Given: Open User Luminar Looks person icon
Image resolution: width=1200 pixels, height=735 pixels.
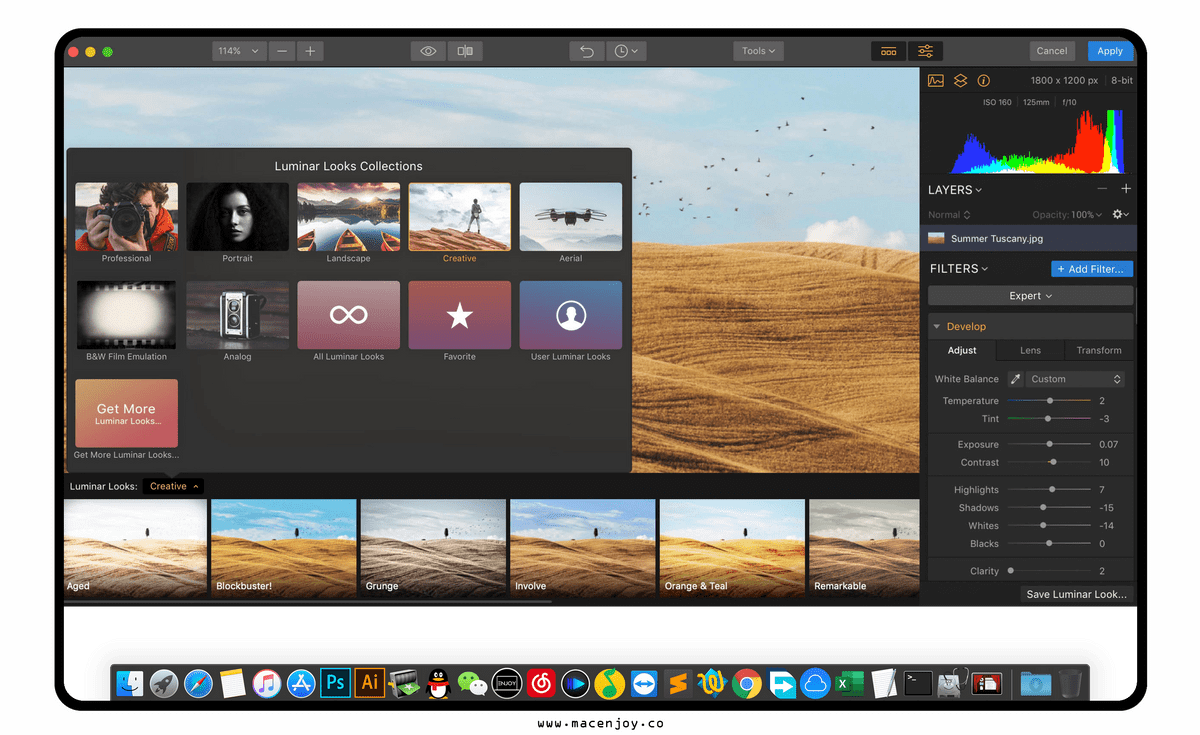Looking at the screenshot, I should [571, 315].
